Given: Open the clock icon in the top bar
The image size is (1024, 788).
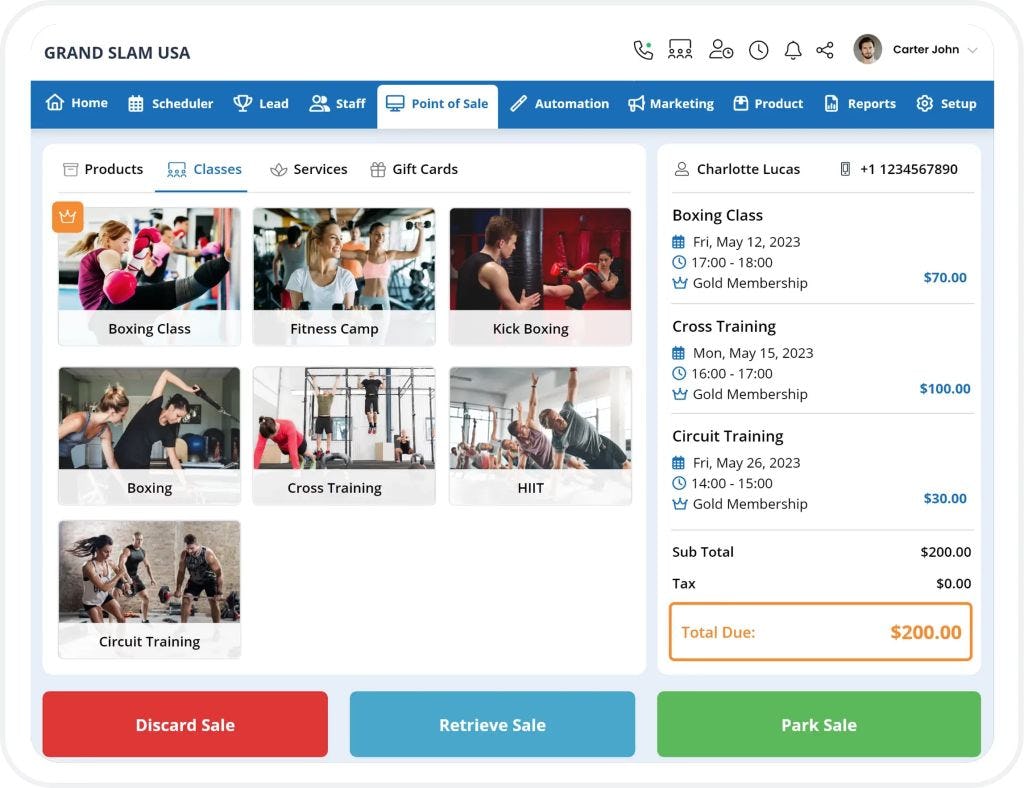Looking at the screenshot, I should 759,49.
